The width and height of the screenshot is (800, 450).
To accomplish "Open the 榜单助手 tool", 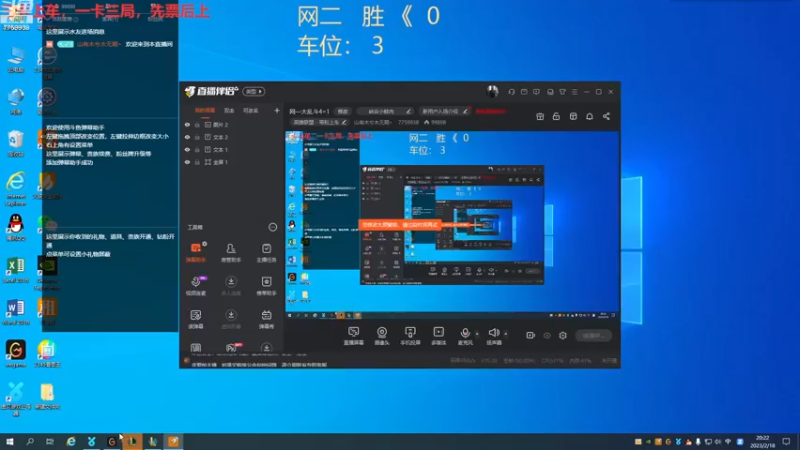I will click(266, 286).
